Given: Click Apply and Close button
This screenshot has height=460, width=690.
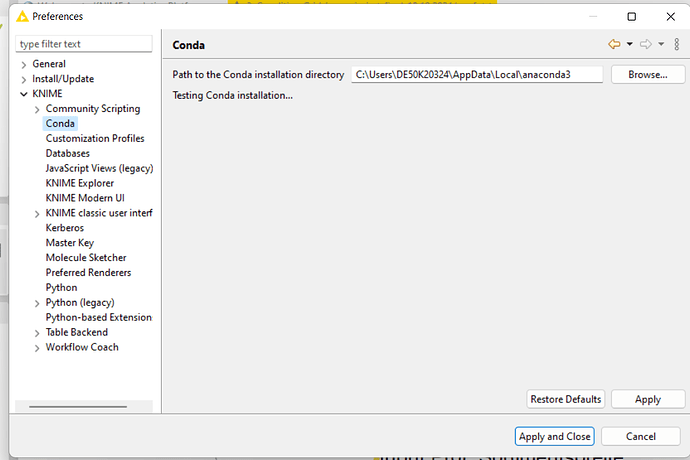Looking at the screenshot, I should (554, 436).
